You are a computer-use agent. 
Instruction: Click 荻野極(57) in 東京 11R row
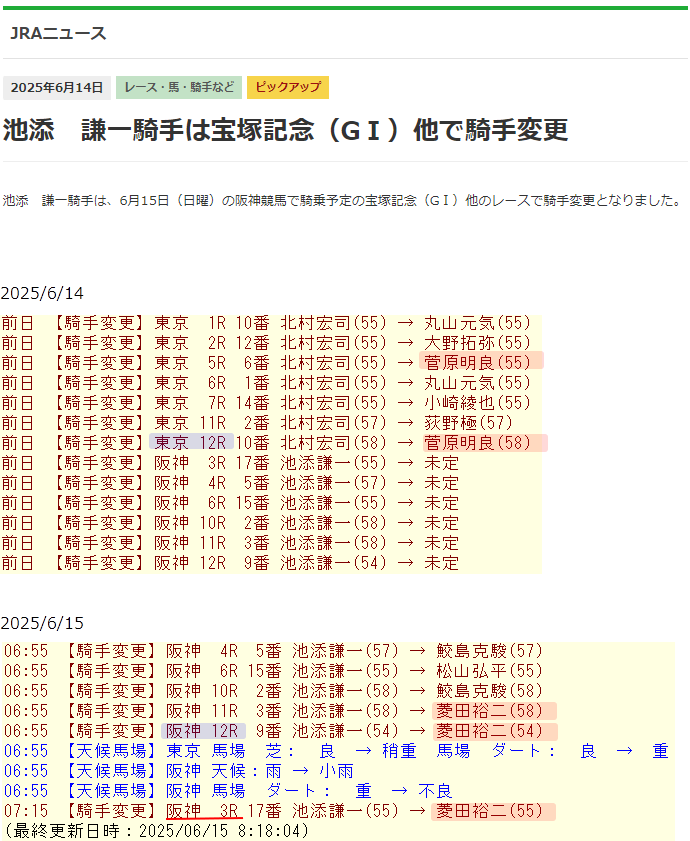468,423
